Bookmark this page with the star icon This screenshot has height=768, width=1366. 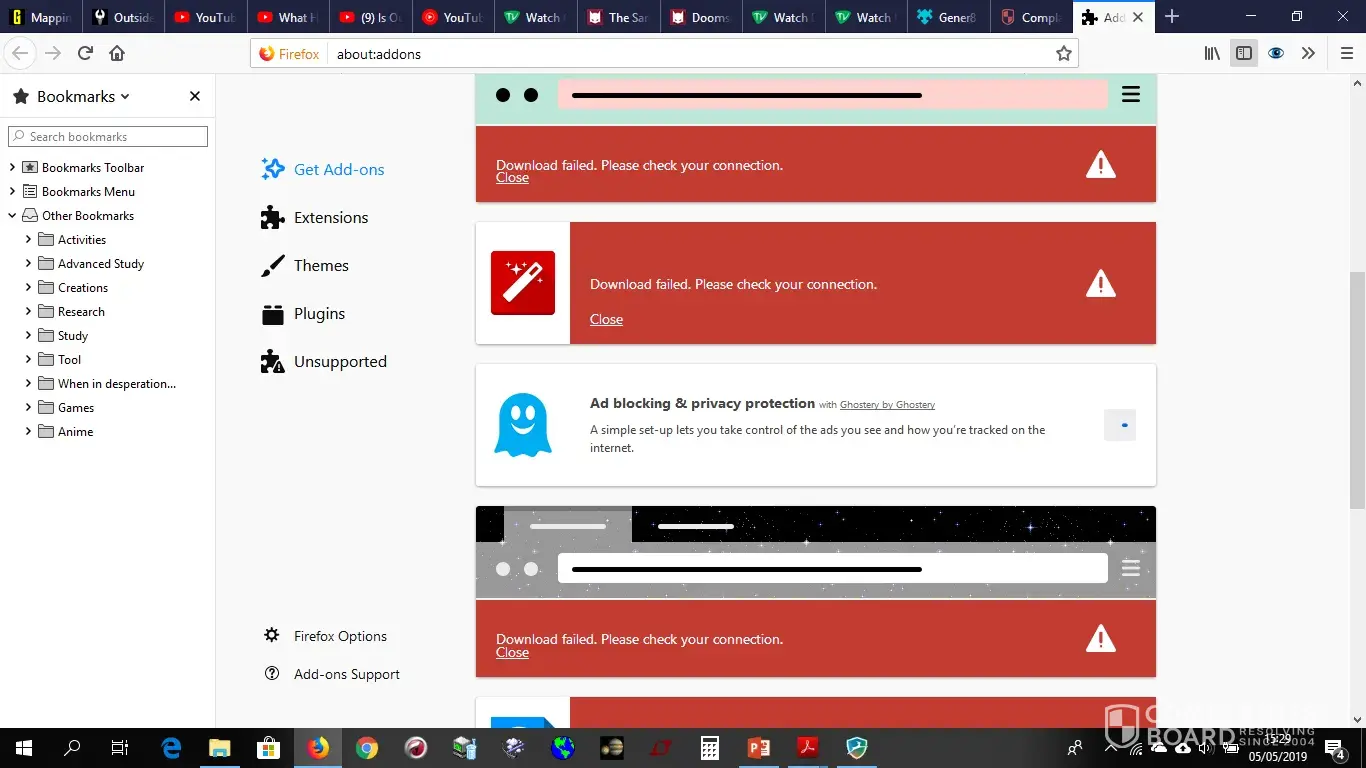click(x=1064, y=54)
